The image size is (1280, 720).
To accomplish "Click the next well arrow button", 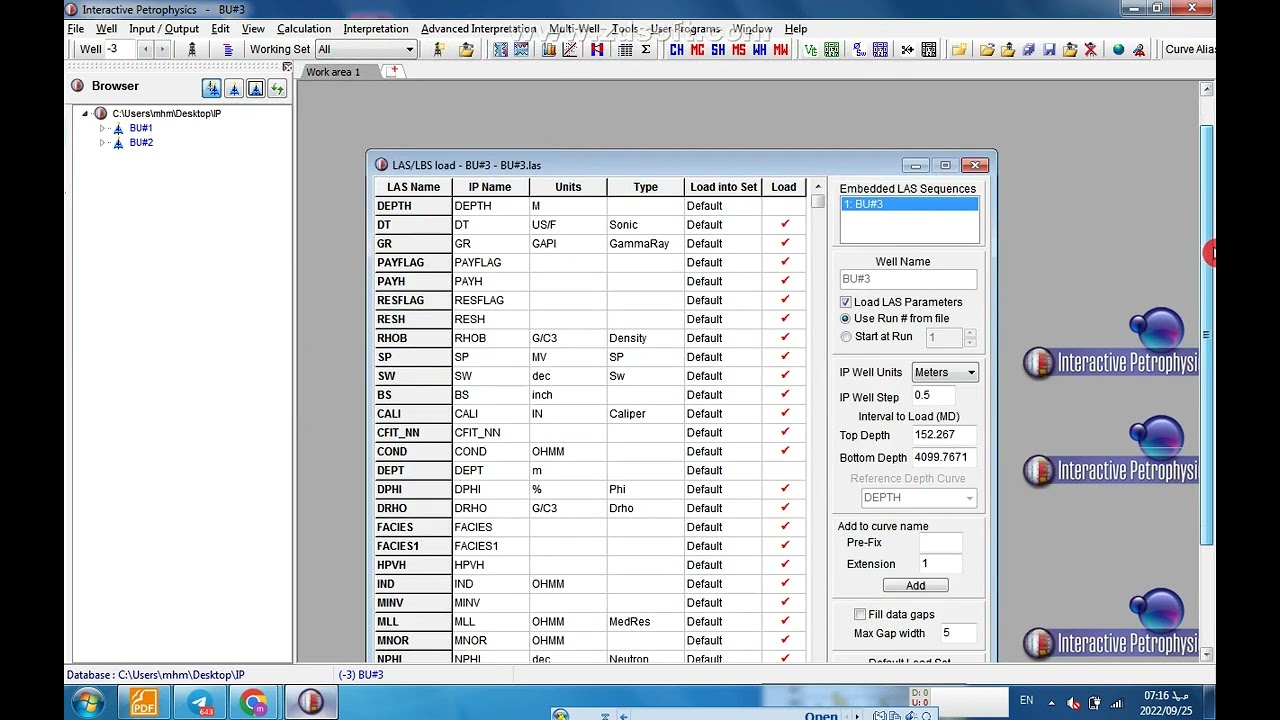I will click(162, 49).
